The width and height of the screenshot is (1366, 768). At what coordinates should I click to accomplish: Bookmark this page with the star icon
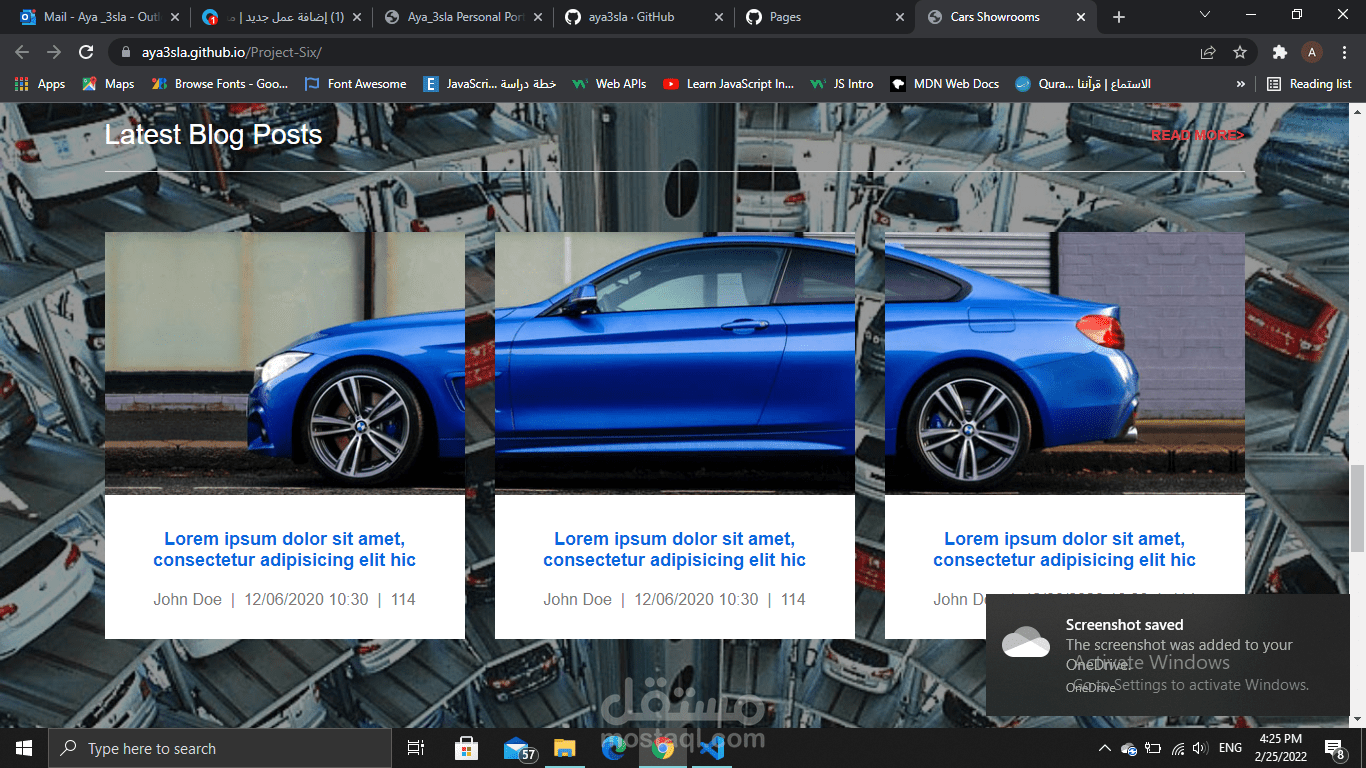click(x=1240, y=52)
